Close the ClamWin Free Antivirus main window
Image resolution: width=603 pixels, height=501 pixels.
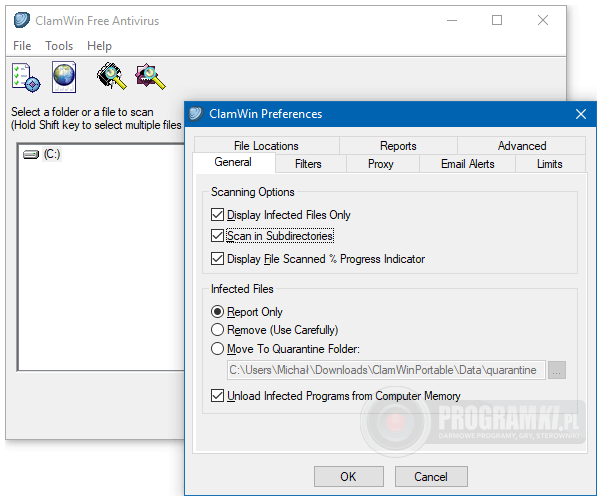[543, 20]
